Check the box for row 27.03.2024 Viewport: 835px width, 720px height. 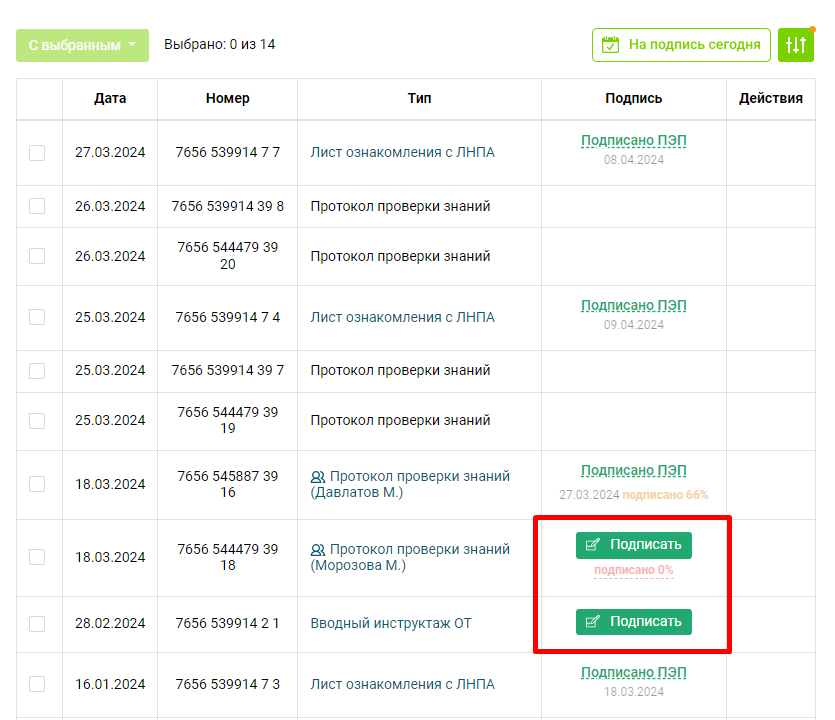[37, 153]
